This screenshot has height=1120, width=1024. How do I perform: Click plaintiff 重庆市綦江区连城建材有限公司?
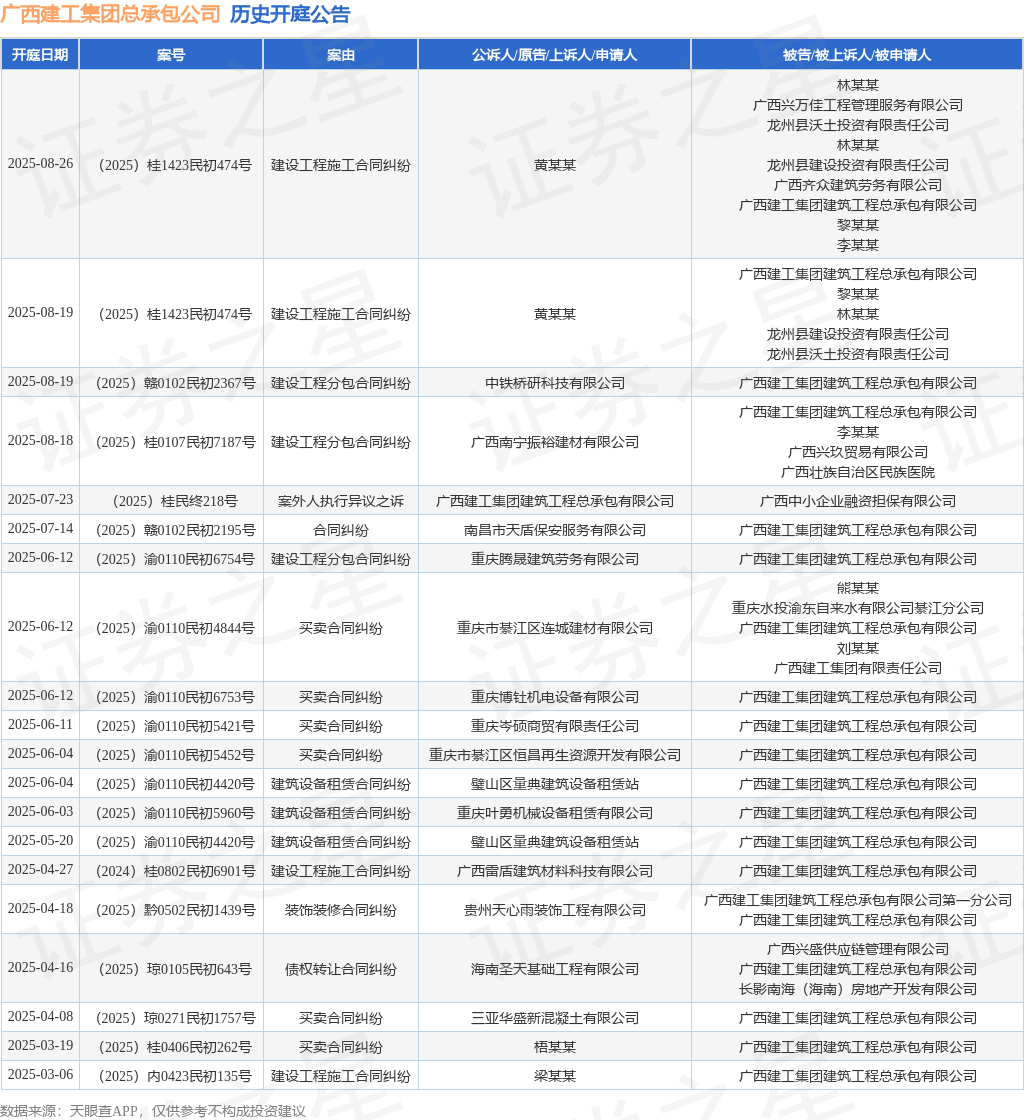pyautogui.click(x=555, y=628)
